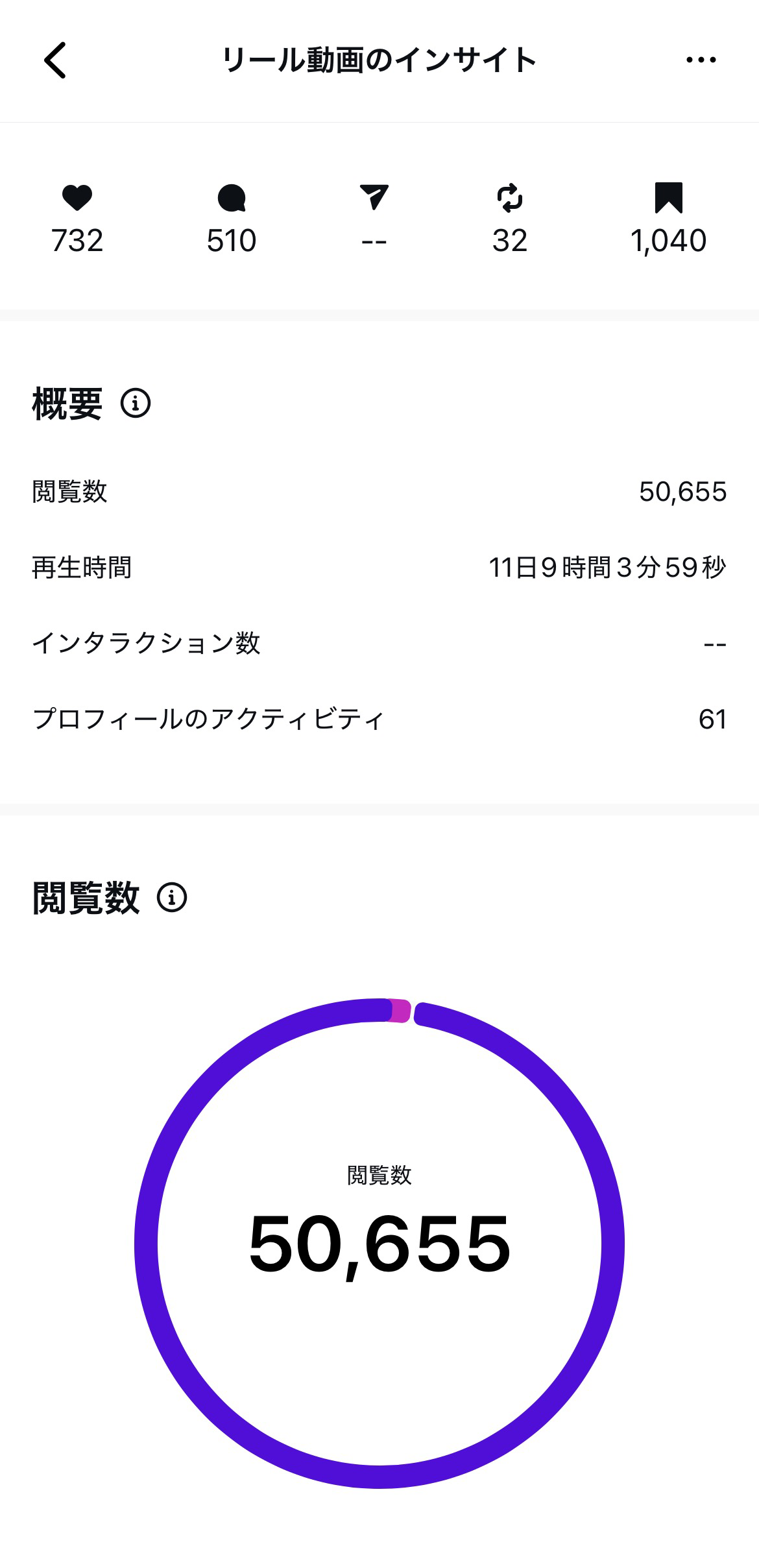Tap the paper plane share icon

(374, 197)
